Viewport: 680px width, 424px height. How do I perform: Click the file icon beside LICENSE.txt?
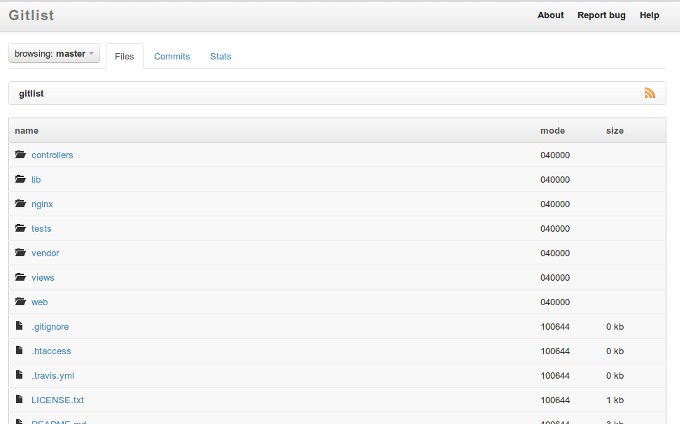[18, 400]
